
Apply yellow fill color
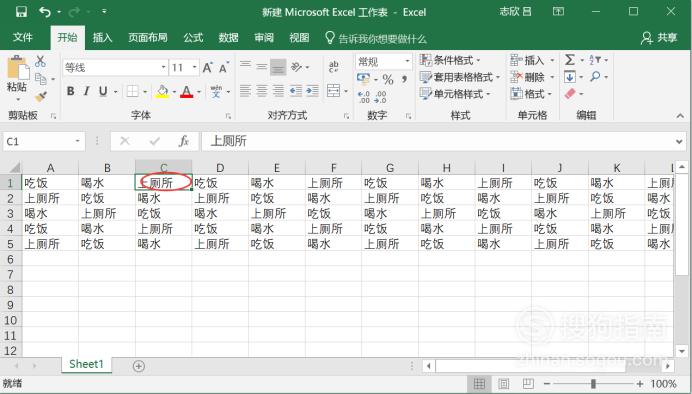coord(162,91)
